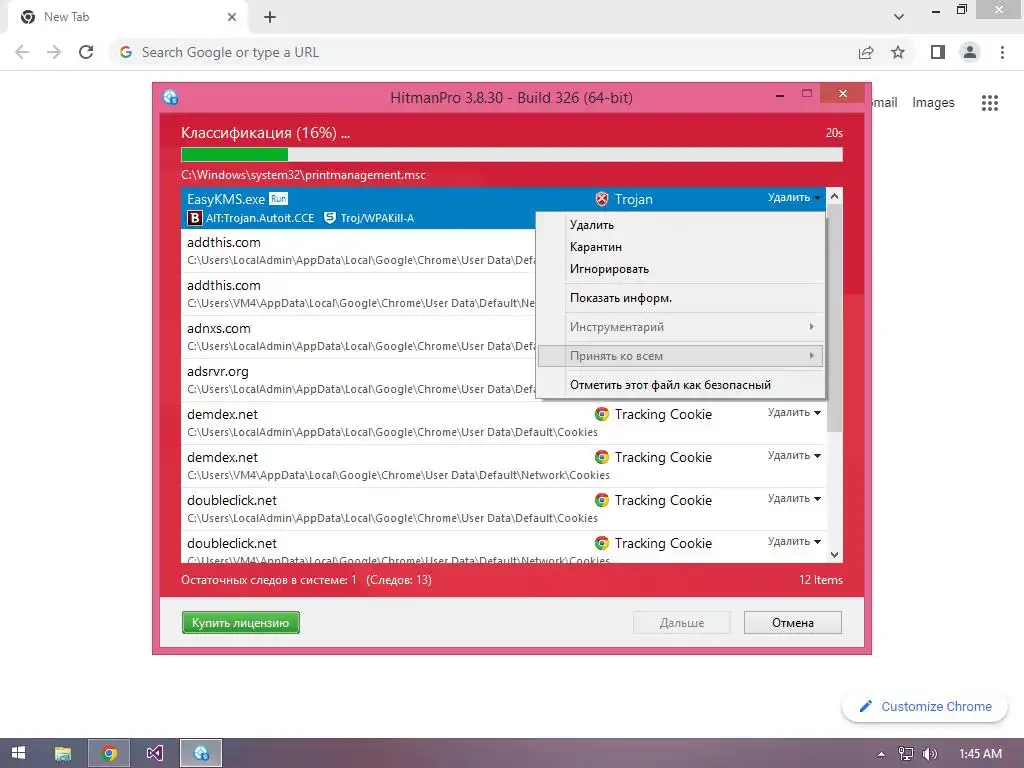Screen dimensions: 1024x768
Task: Click the Bitdefender B icon next to AIT:Trojan.Autoit.CCE
Action: [x=195, y=218]
